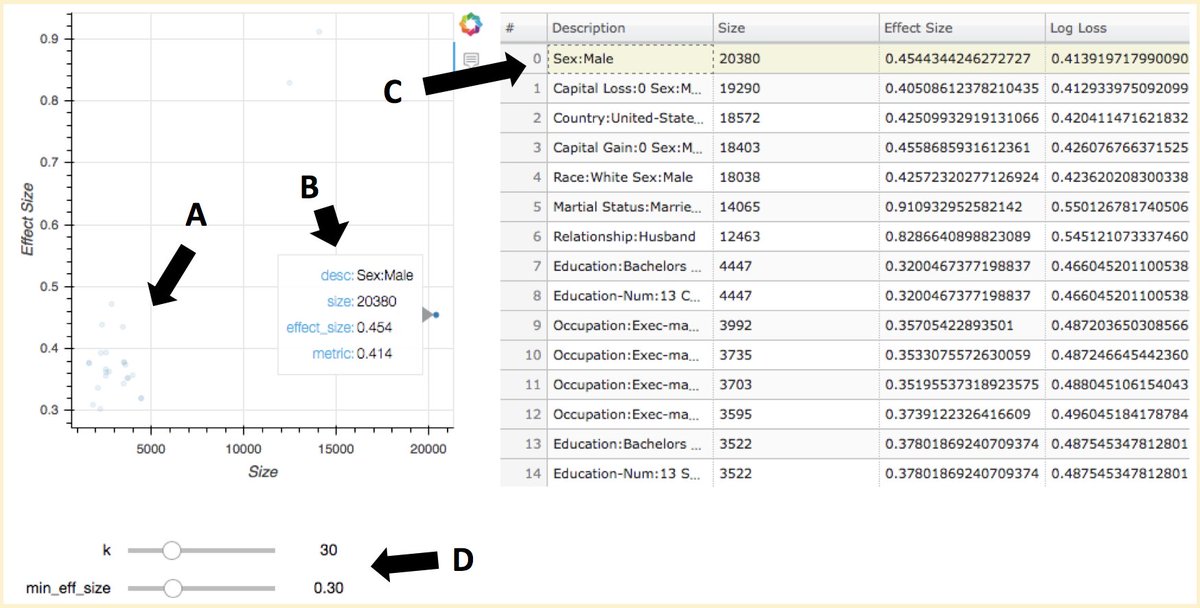Click effect size 0.8286640898823089 cell

tap(960, 237)
